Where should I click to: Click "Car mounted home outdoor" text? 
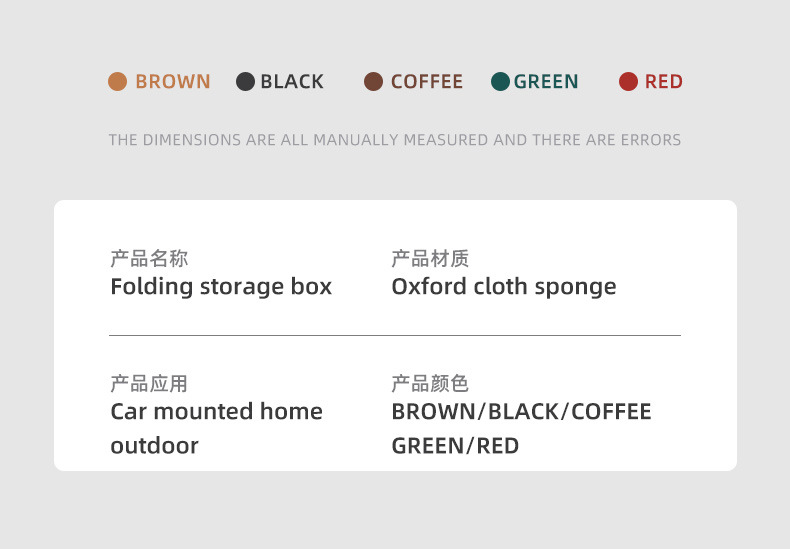click(216, 412)
